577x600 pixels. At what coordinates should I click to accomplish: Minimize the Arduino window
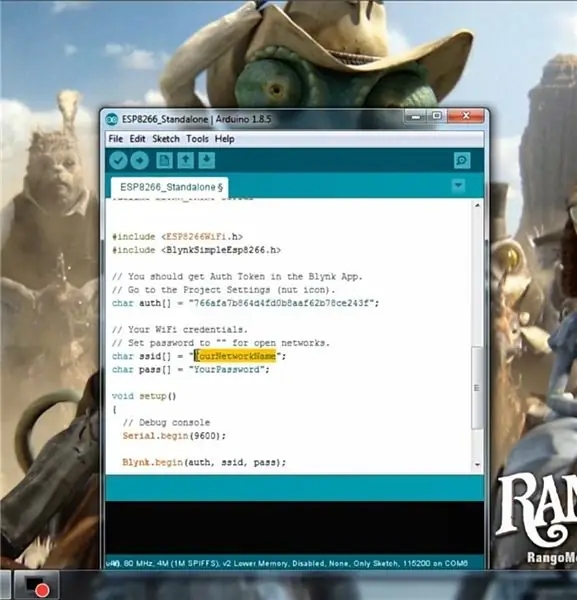pyautogui.click(x=416, y=116)
